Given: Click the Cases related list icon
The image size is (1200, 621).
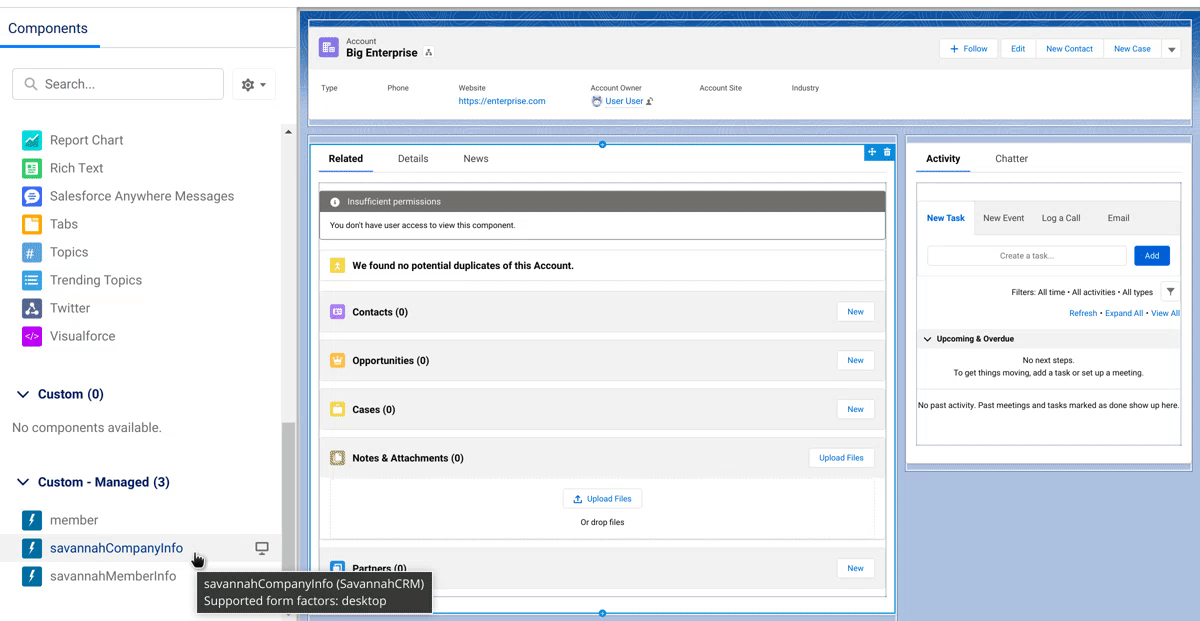Looking at the screenshot, I should [x=337, y=409].
